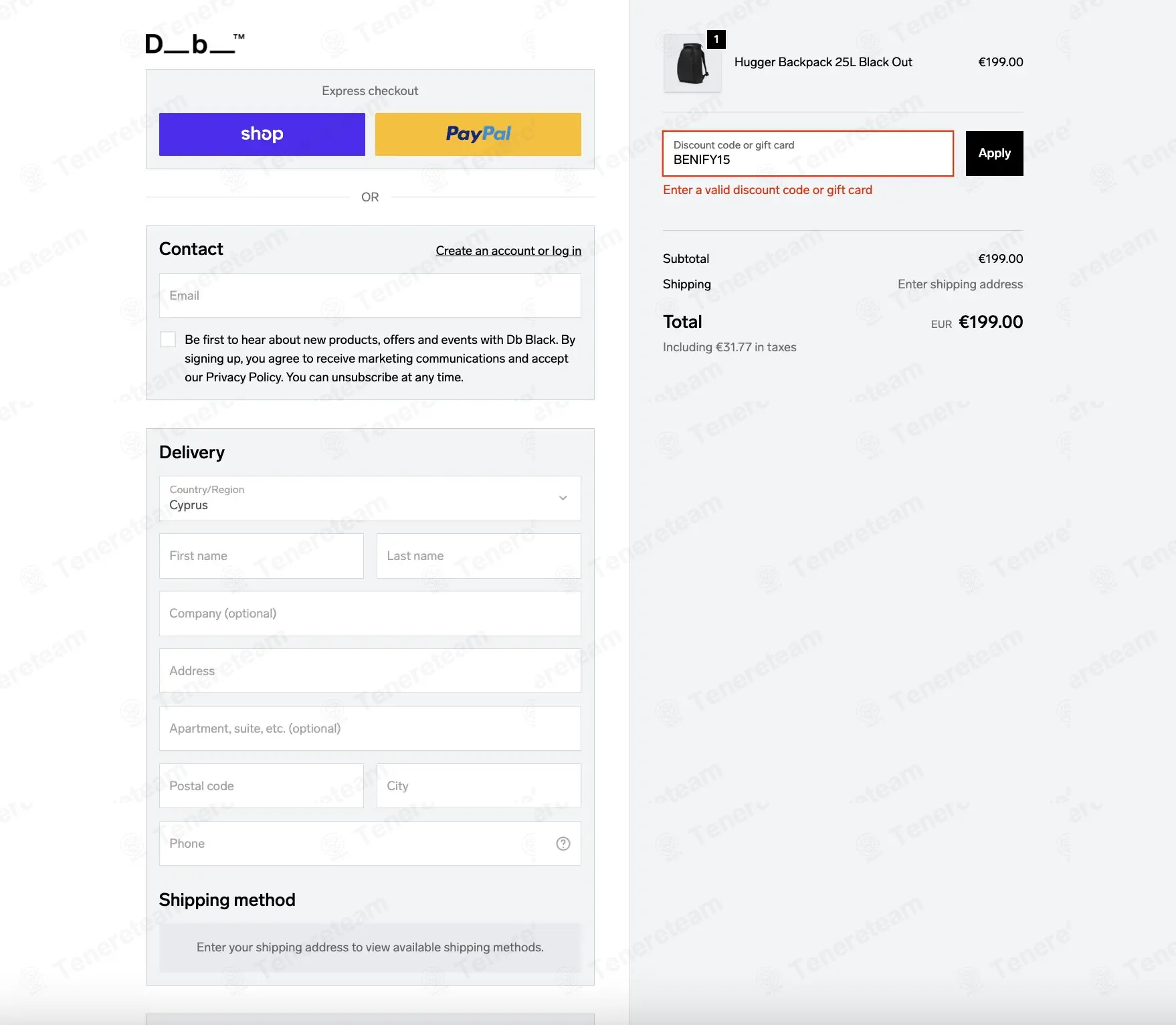
Task: Click the Email input field
Action: [x=370, y=296]
